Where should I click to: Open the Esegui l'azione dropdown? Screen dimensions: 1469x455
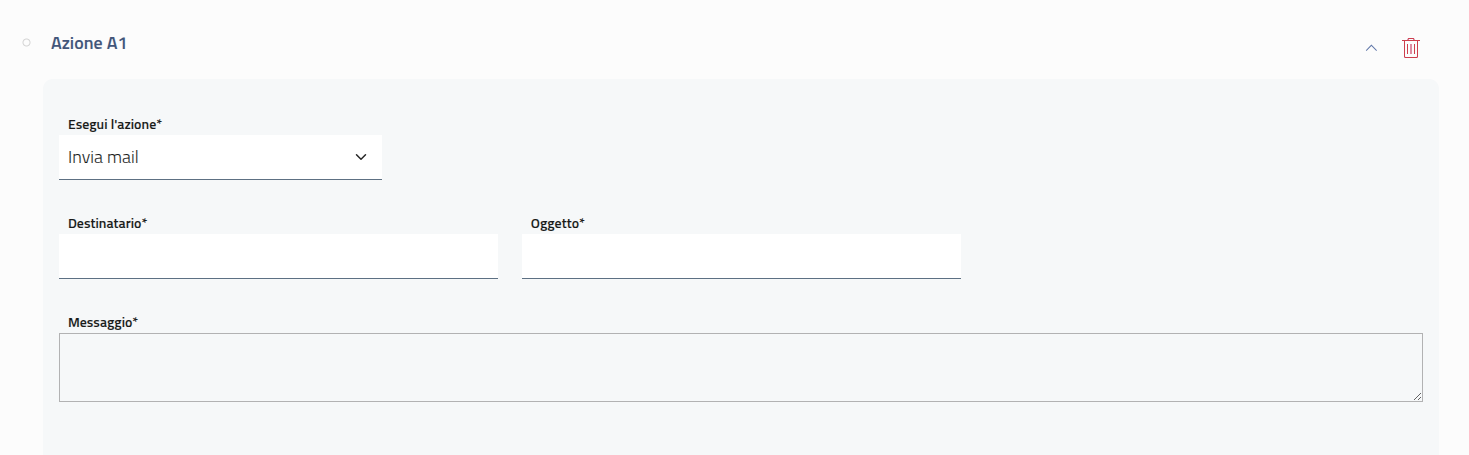[x=220, y=157]
